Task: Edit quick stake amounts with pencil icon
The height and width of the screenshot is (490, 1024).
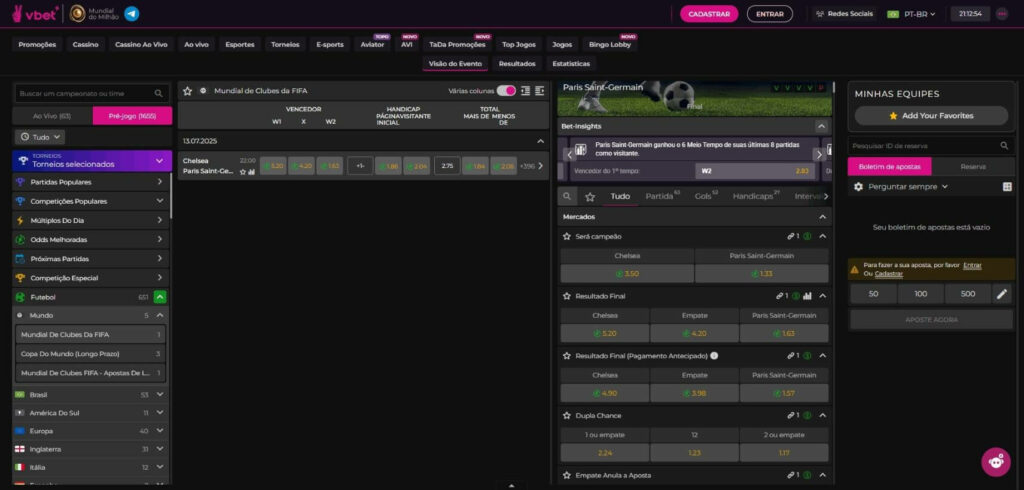Action: click(x=1002, y=294)
